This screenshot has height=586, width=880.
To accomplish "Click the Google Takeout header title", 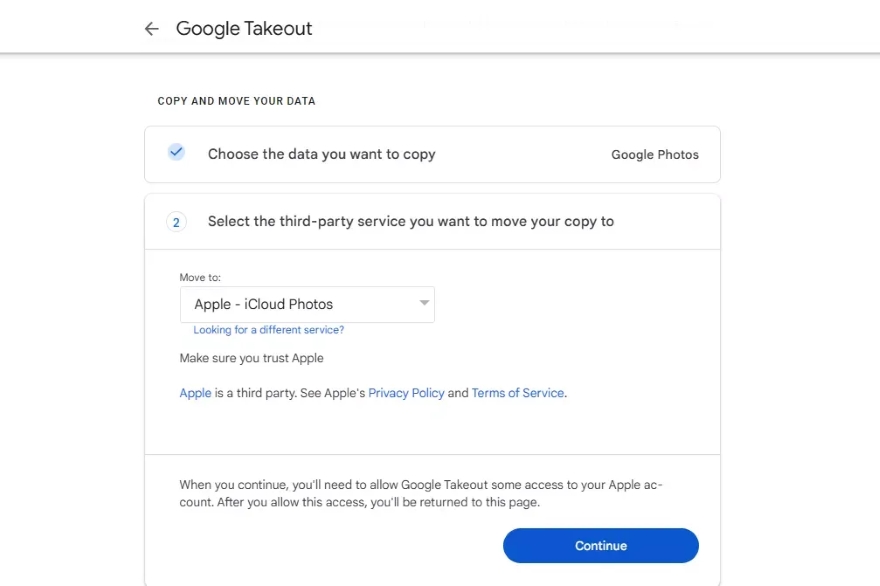I will [244, 28].
